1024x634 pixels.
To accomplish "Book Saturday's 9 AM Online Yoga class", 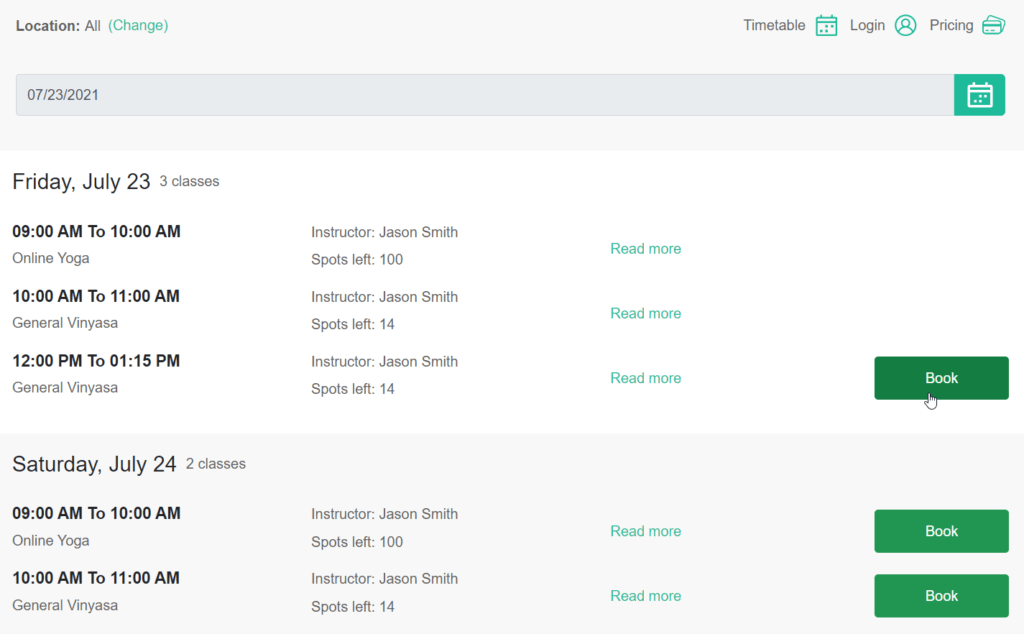I will click(941, 530).
